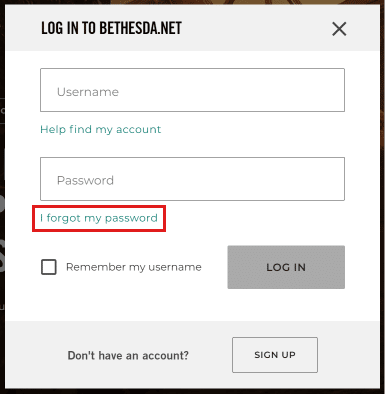This screenshot has height=394, width=385.
Task: Select the Password placeholder text
Action: click(85, 180)
